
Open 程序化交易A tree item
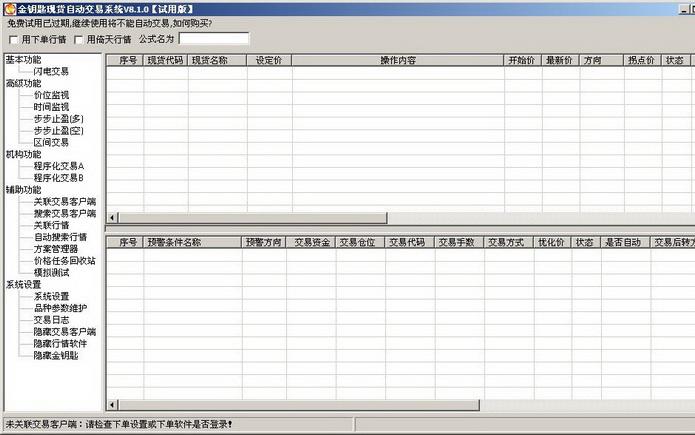[x=58, y=166]
